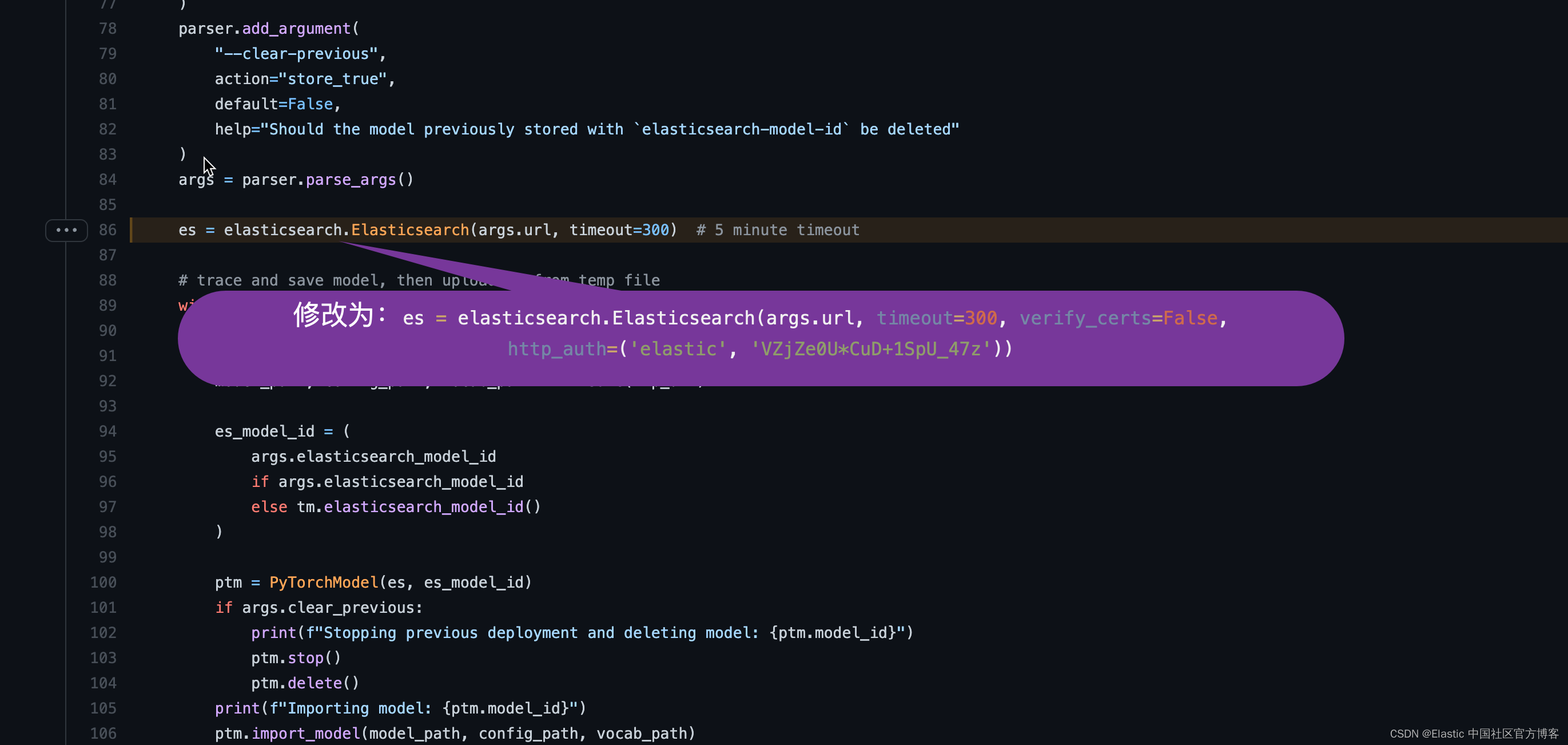Click the import_model method on line 106
Viewport: 1568px width, 745px height.
point(306,734)
